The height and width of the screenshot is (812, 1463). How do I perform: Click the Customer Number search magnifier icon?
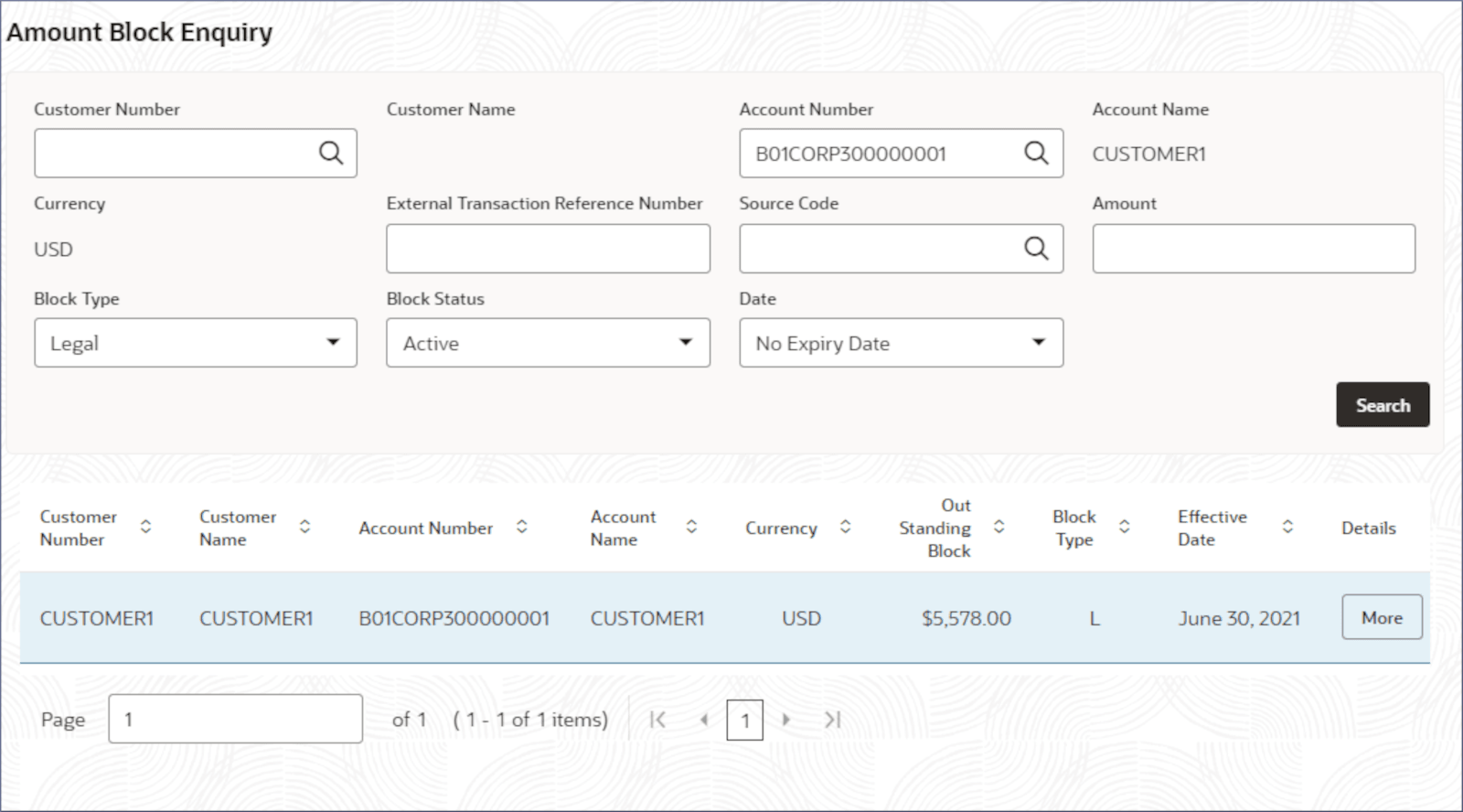click(331, 154)
